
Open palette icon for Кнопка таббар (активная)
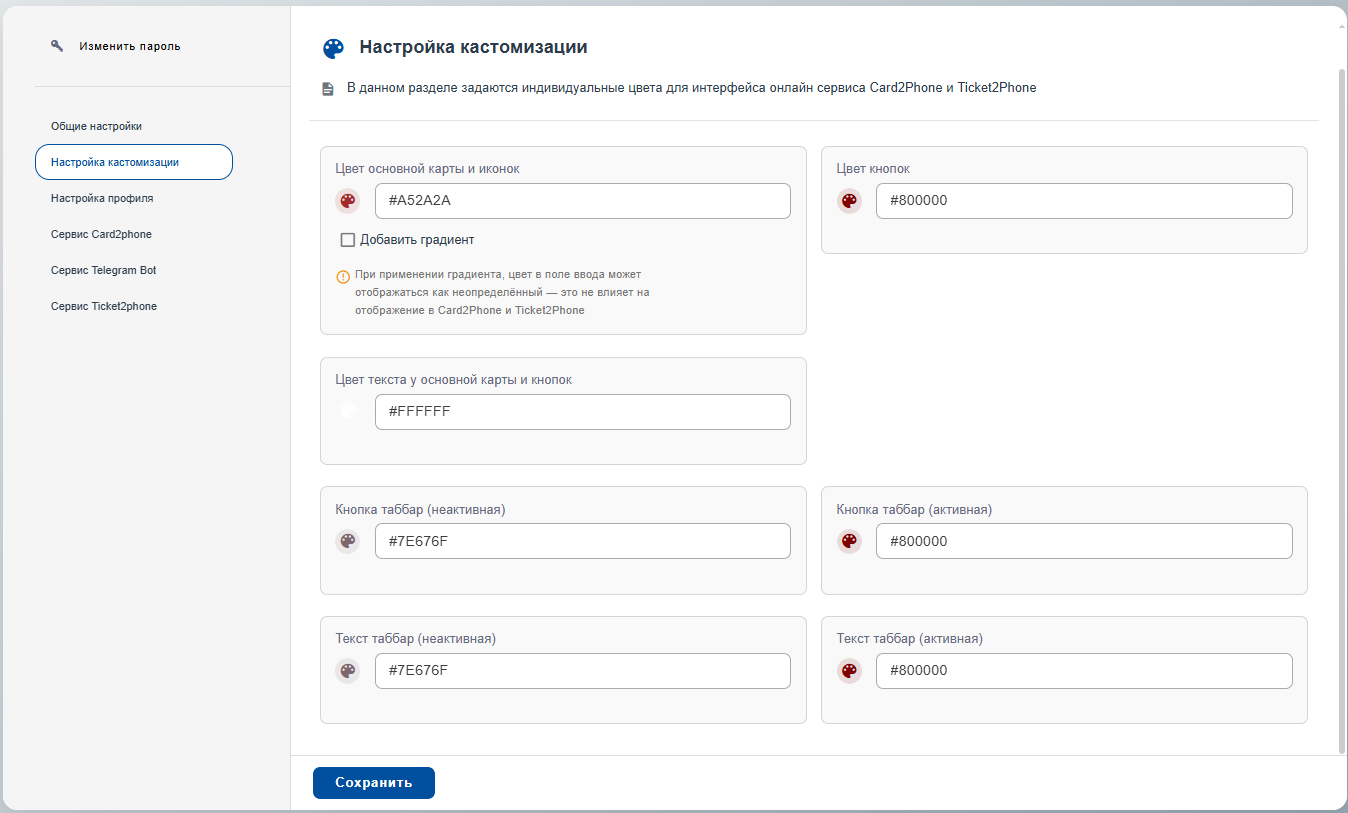pos(849,541)
